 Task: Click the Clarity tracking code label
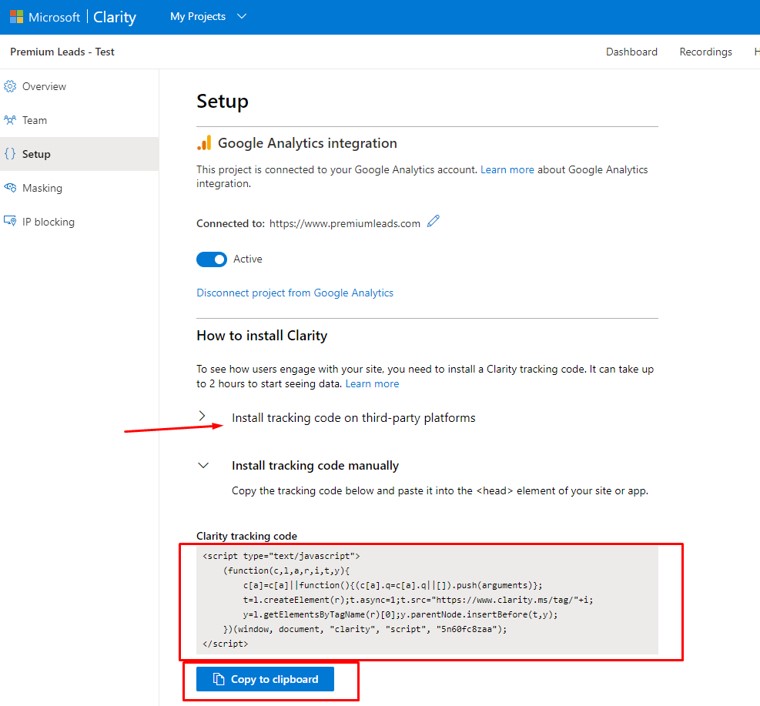pos(247,536)
